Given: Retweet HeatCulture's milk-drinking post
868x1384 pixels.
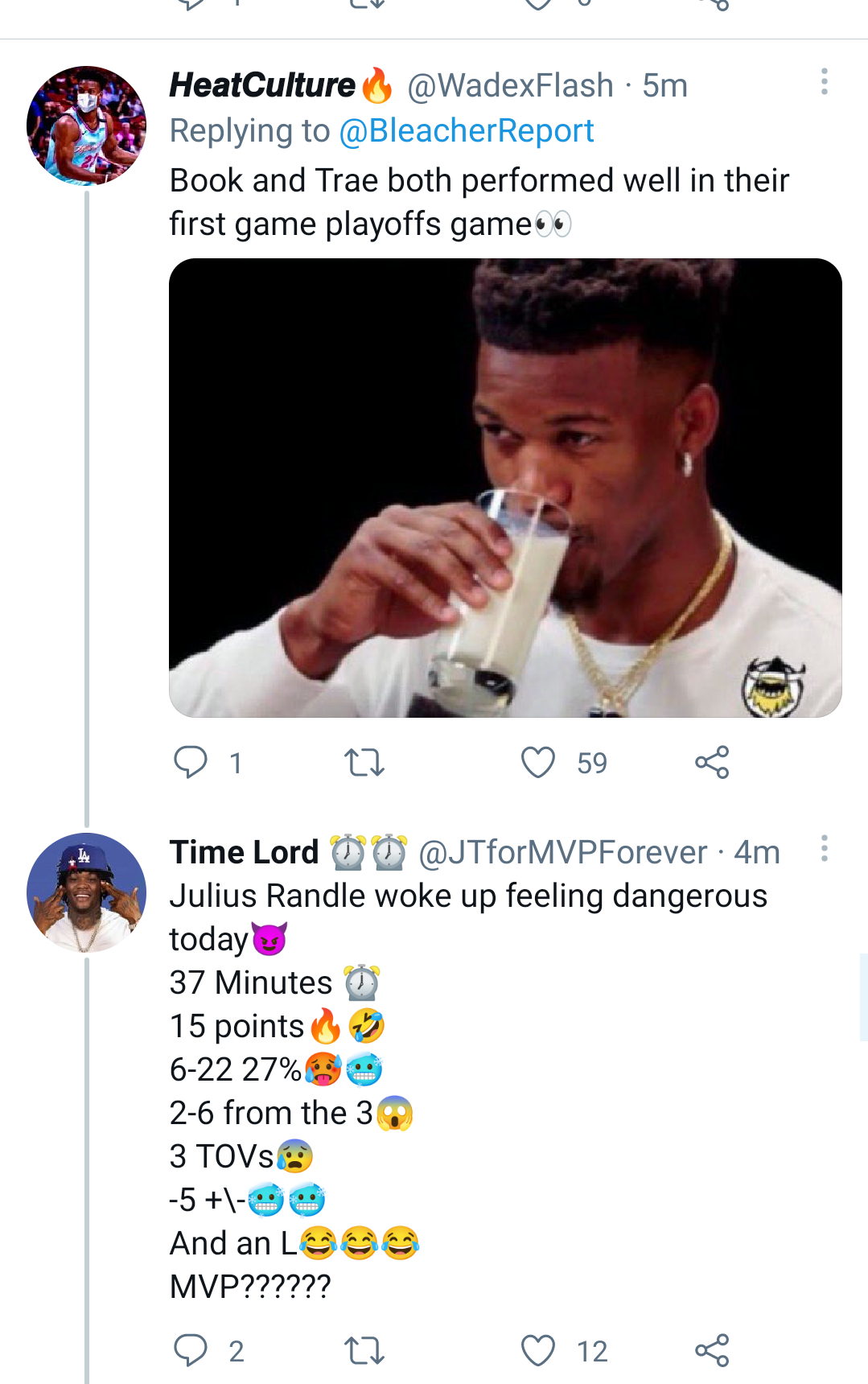Looking at the screenshot, I should click(x=364, y=762).
